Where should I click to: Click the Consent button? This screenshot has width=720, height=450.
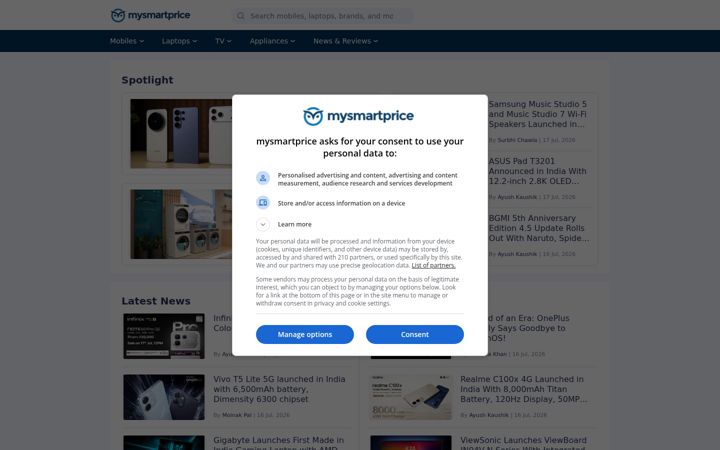pyautogui.click(x=415, y=334)
